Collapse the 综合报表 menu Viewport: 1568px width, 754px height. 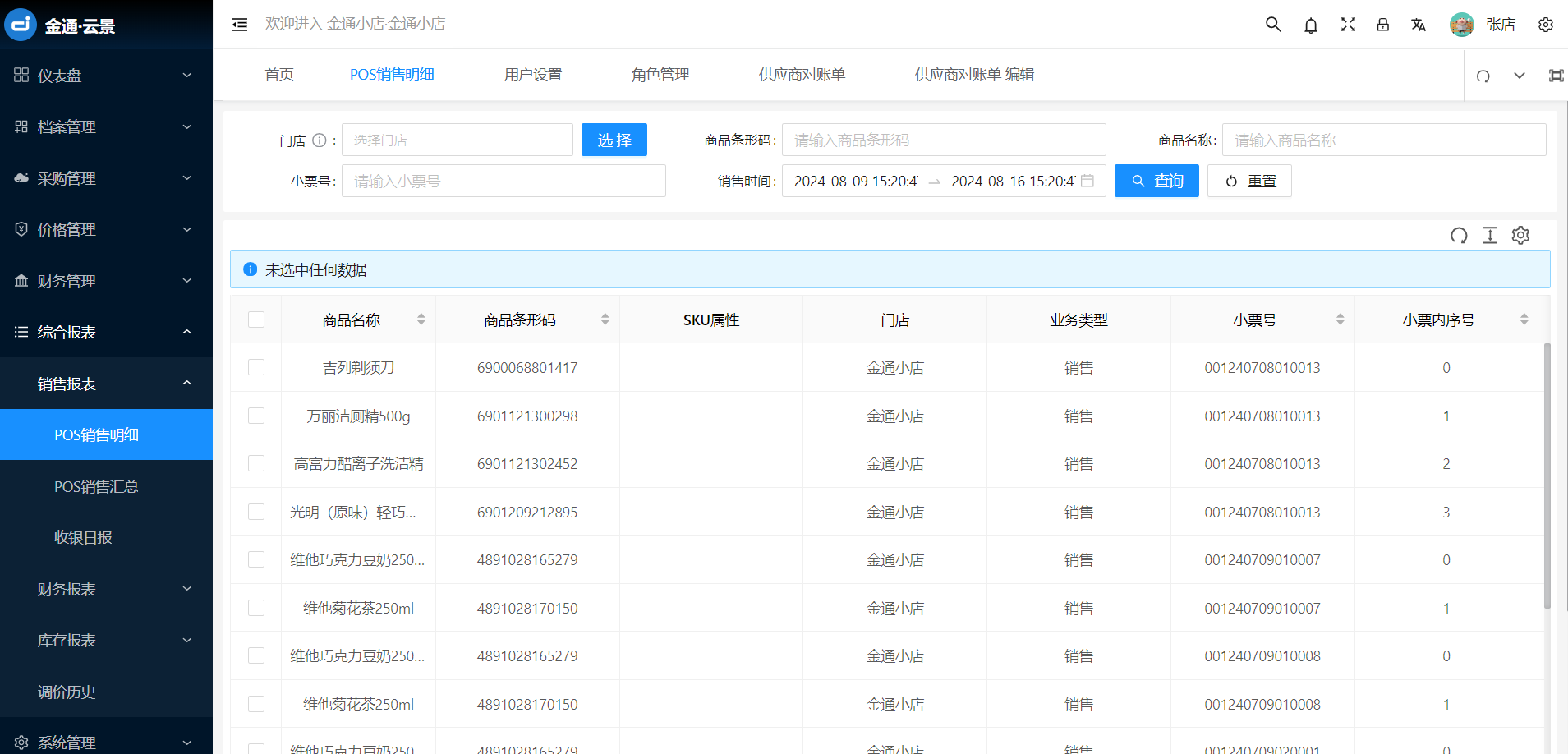tap(106, 333)
